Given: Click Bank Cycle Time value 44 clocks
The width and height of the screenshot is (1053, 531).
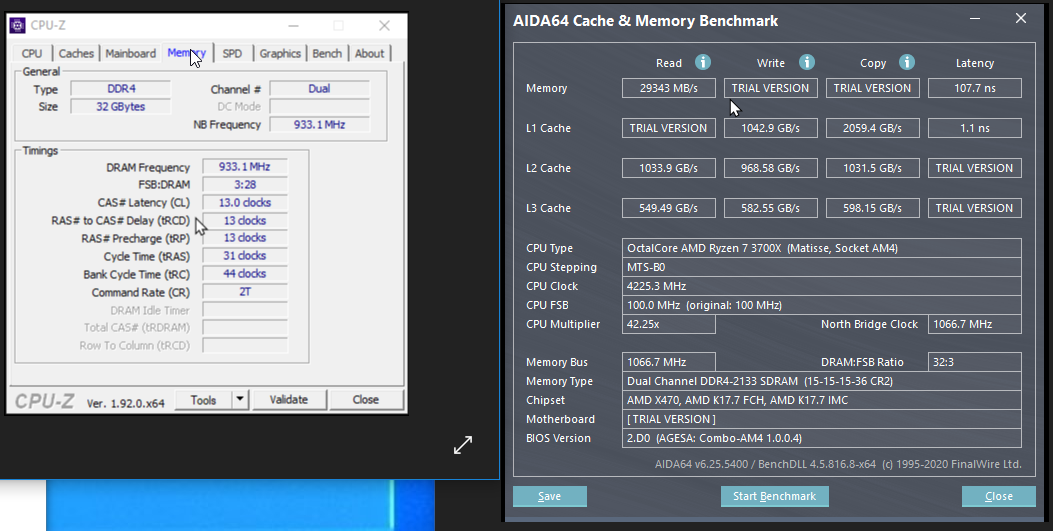Looking at the screenshot, I should pos(244,274).
